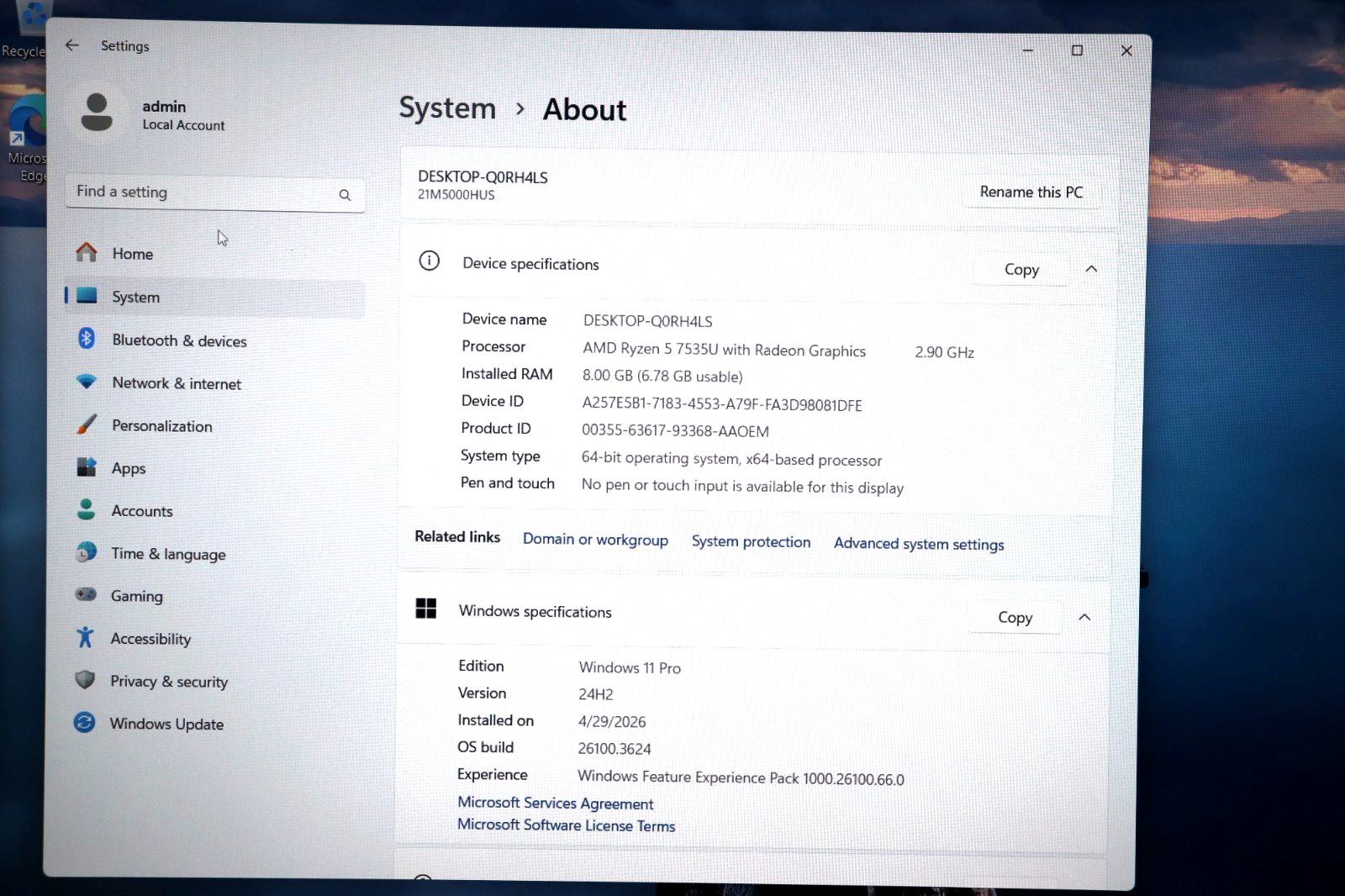Click the Accounts person icon

(x=86, y=509)
